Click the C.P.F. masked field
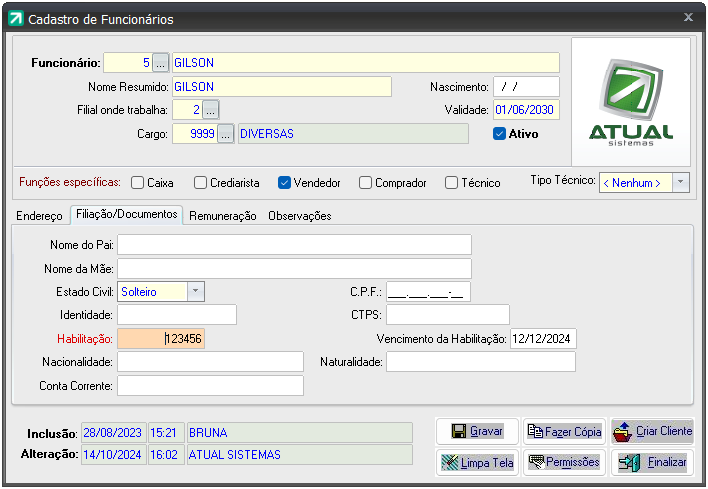The width and height of the screenshot is (708, 489). (x=428, y=292)
